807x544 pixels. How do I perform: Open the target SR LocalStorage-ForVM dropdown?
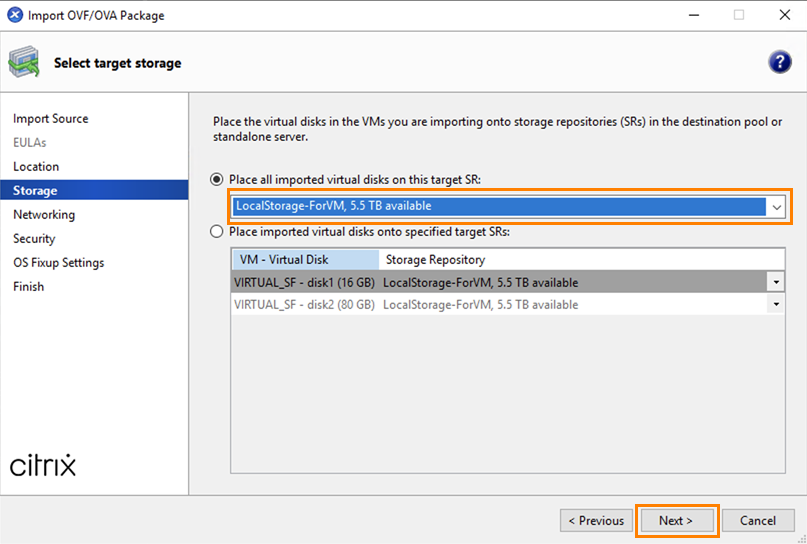pos(776,207)
